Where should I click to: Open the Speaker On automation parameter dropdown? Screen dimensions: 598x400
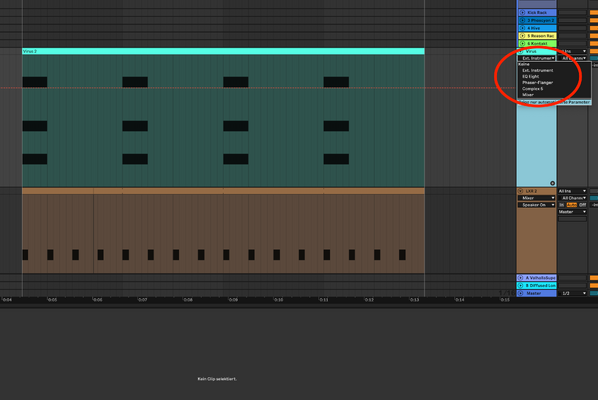tap(537, 205)
